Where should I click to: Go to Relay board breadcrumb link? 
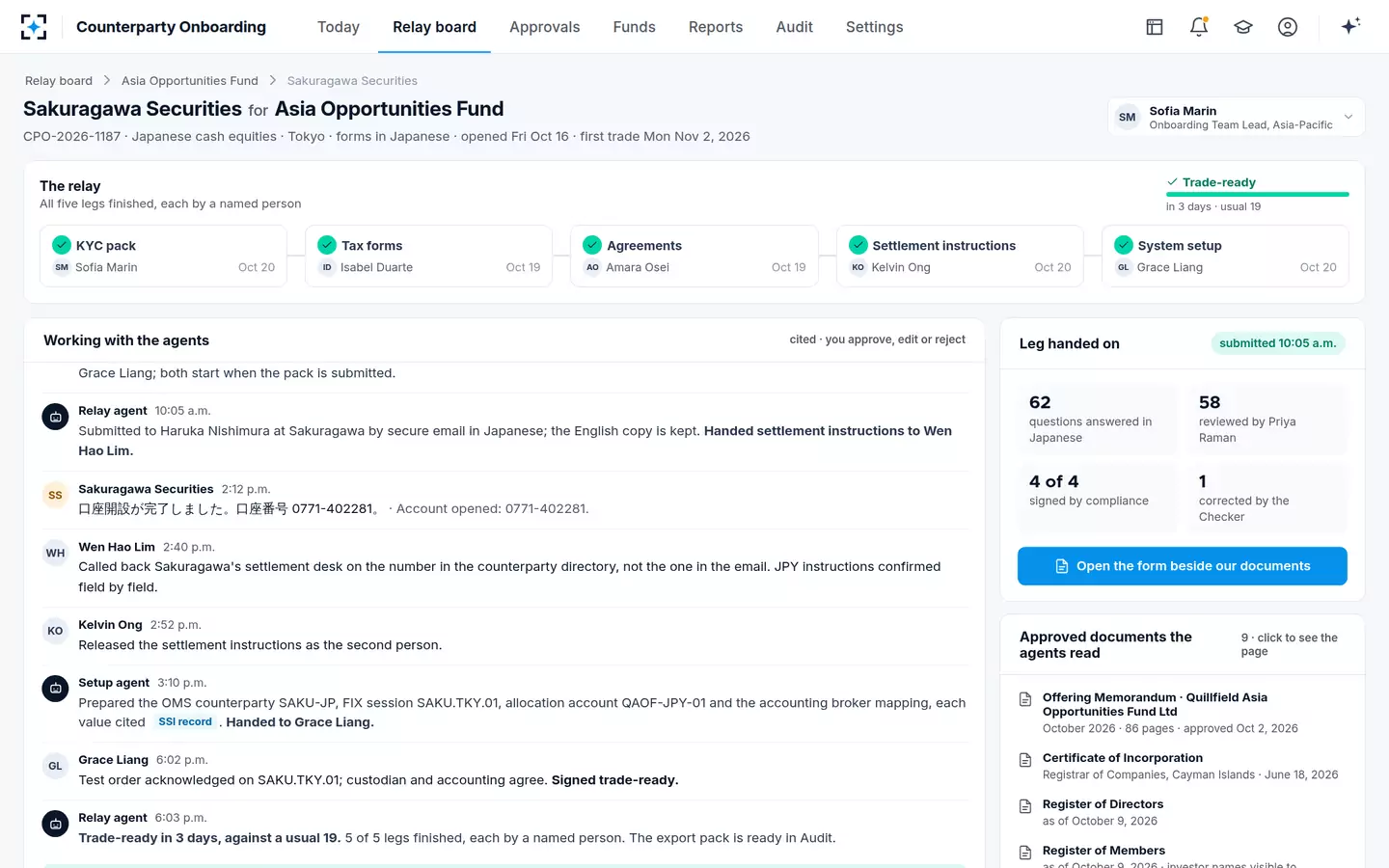[59, 81]
